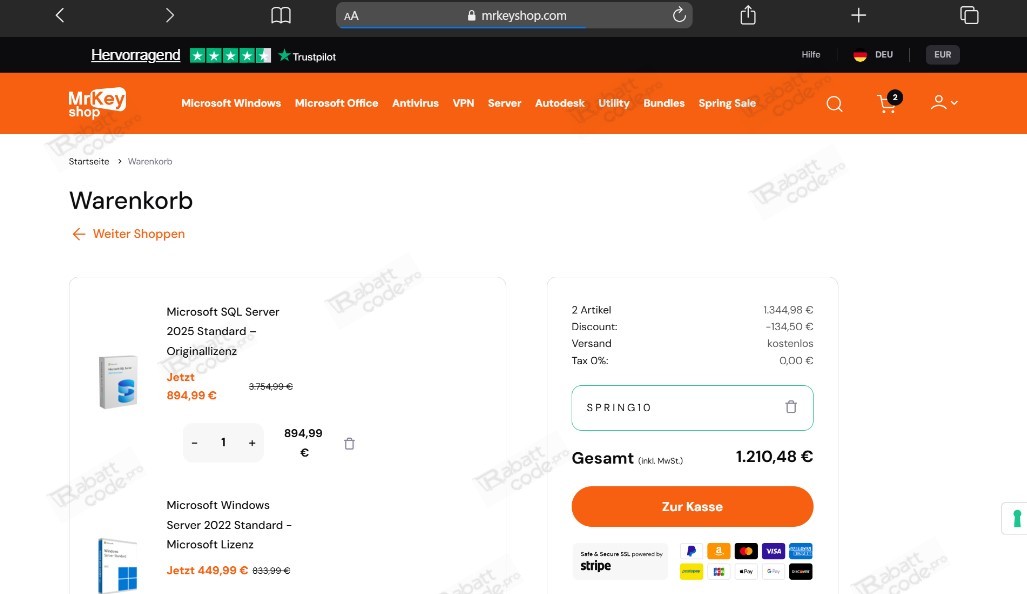Select the Apple Pay payment icon
This screenshot has height=594, width=1027.
pyautogui.click(x=746, y=570)
